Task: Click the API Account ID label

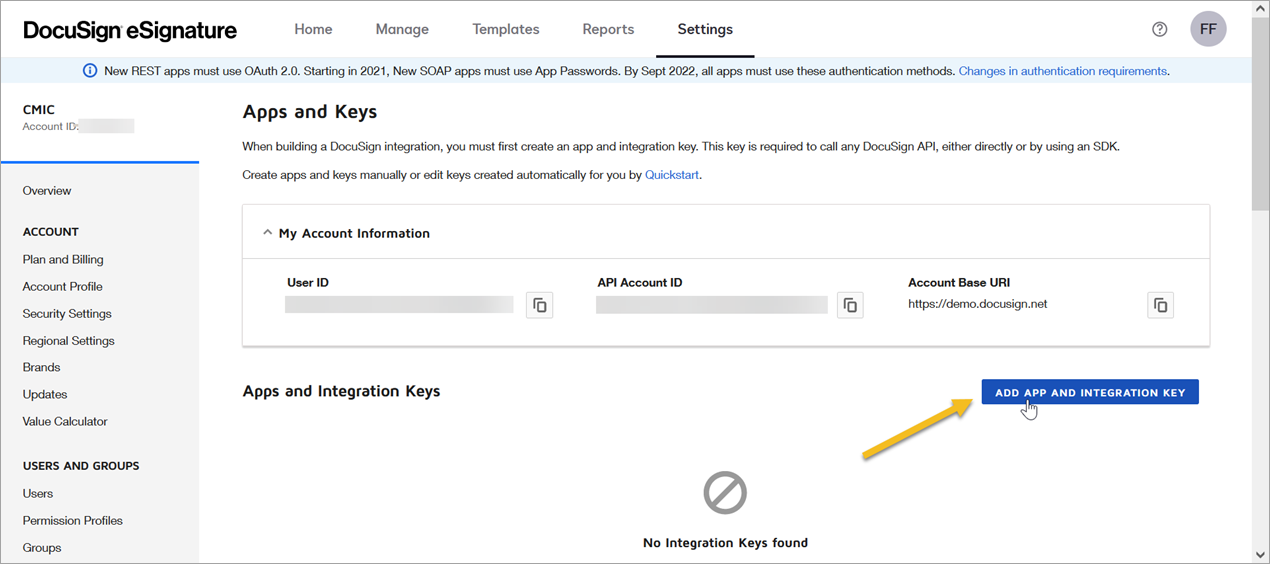Action: (x=640, y=283)
